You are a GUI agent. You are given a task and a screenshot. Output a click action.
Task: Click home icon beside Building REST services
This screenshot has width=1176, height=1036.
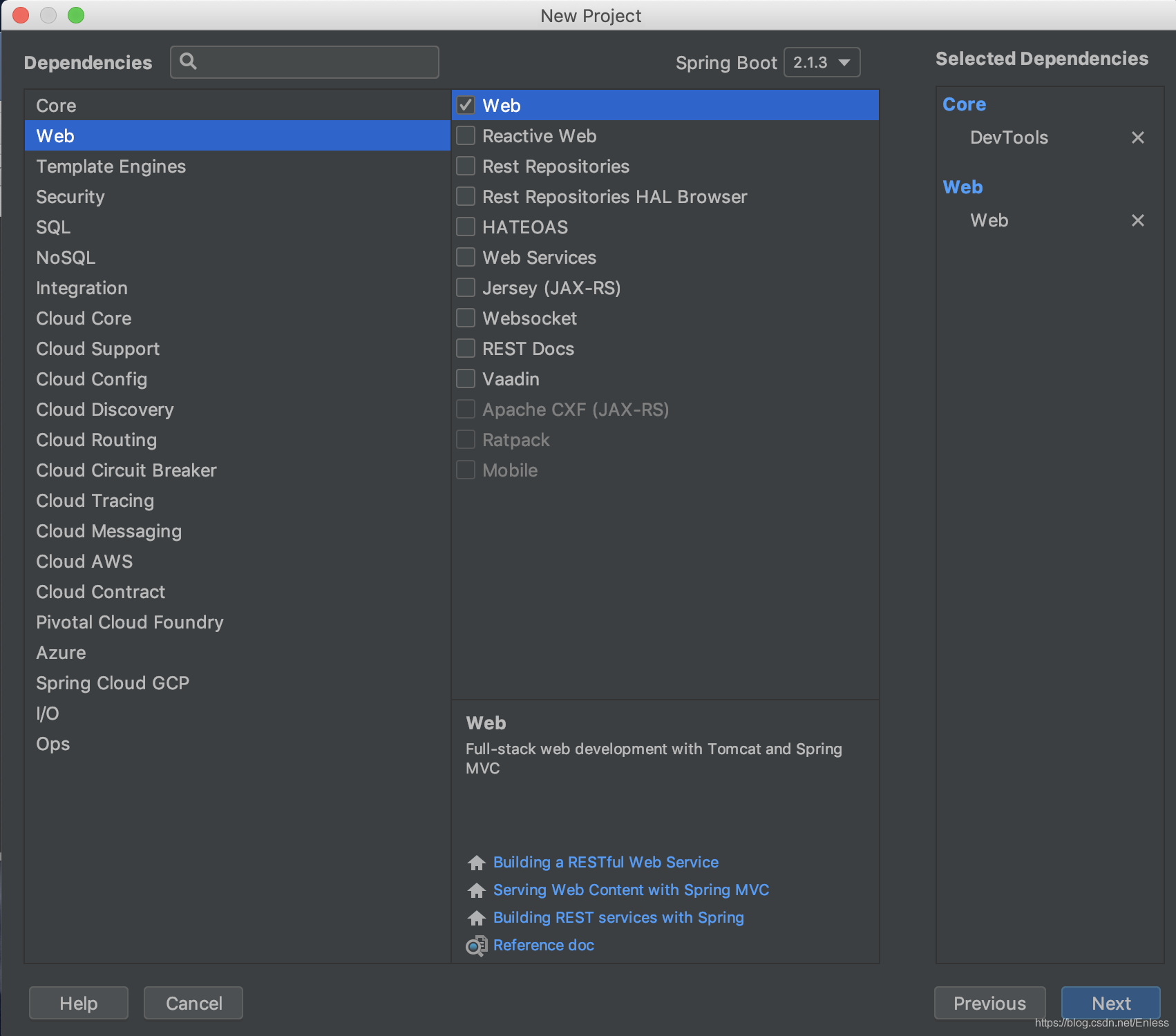coord(477,918)
